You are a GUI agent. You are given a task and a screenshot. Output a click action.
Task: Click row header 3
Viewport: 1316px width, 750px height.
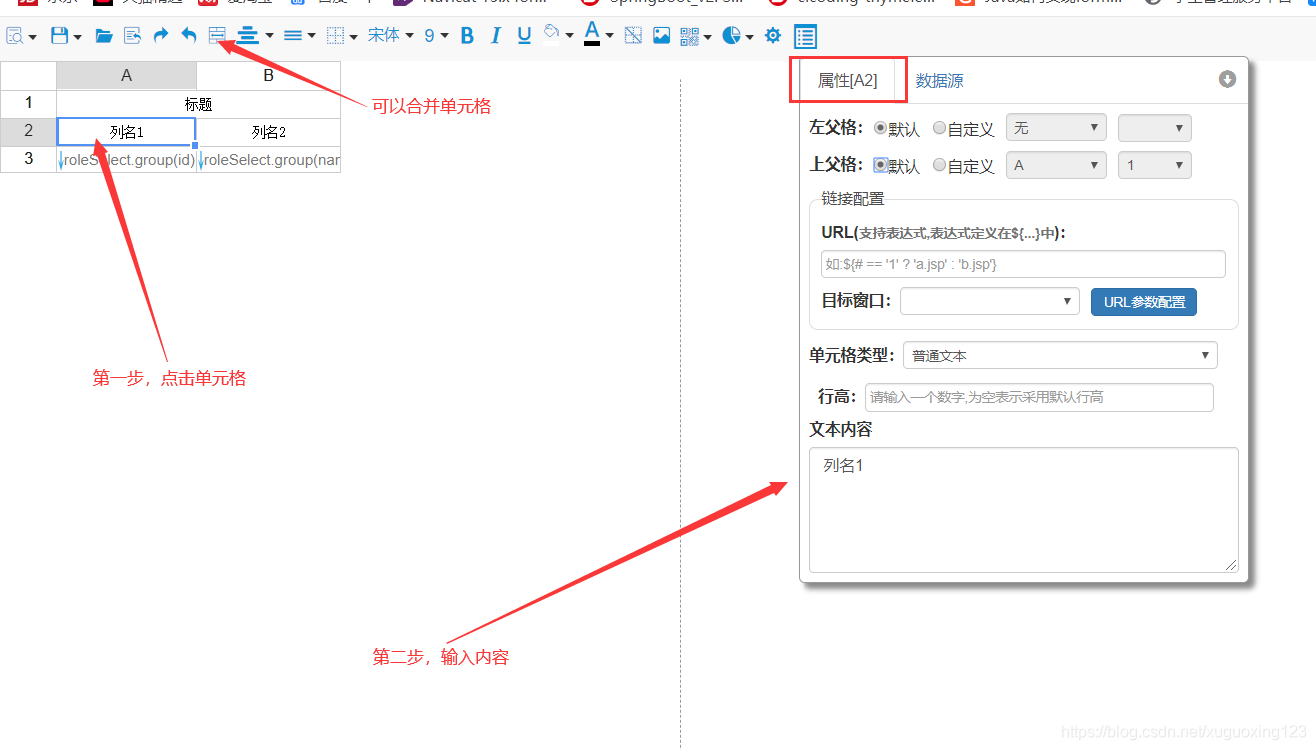click(x=28, y=159)
